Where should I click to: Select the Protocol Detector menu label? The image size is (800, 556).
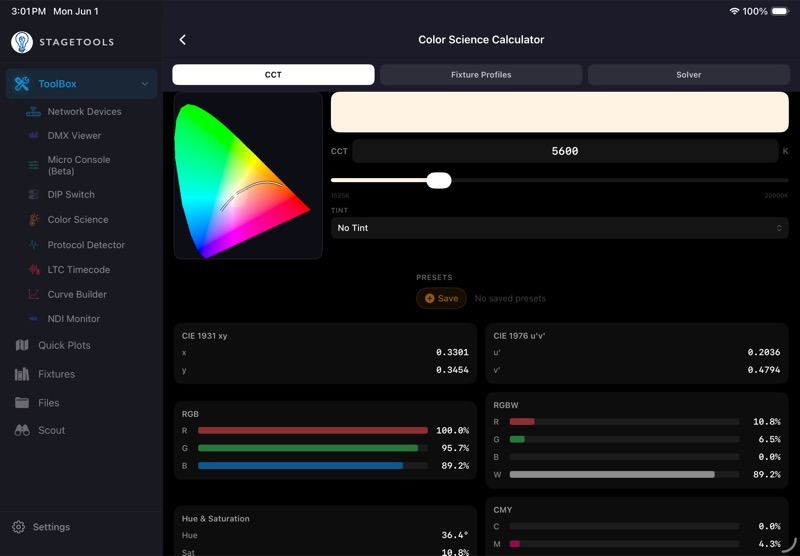point(86,245)
